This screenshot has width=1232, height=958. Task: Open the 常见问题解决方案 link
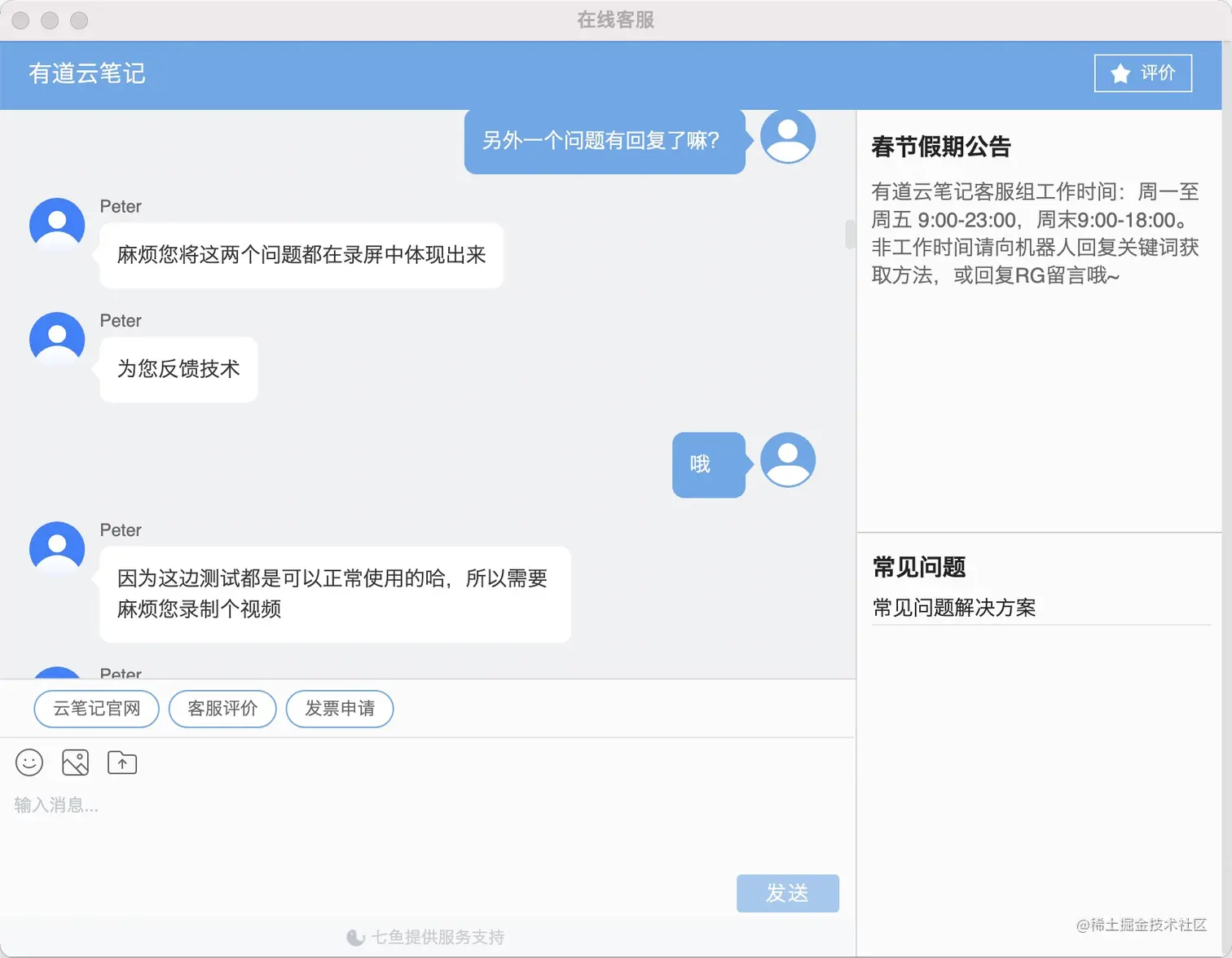pyautogui.click(x=954, y=608)
